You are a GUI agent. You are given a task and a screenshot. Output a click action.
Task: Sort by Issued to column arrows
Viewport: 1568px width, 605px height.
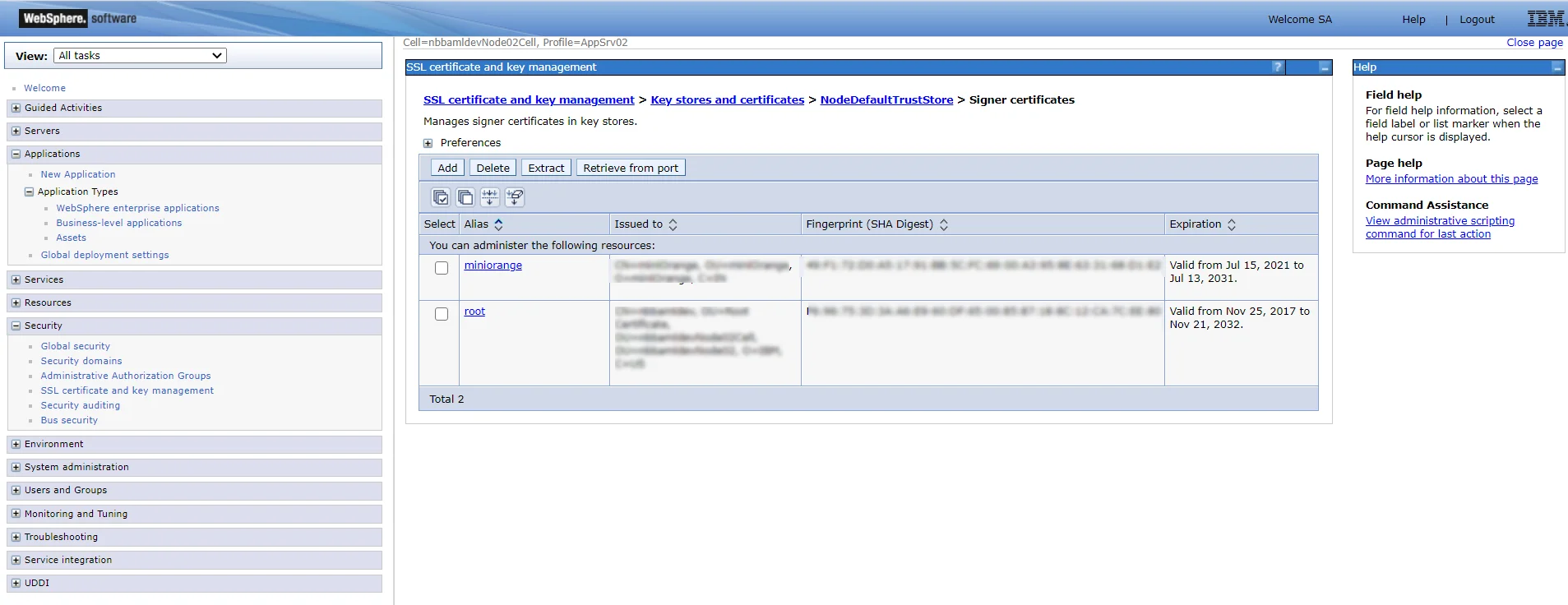673,224
